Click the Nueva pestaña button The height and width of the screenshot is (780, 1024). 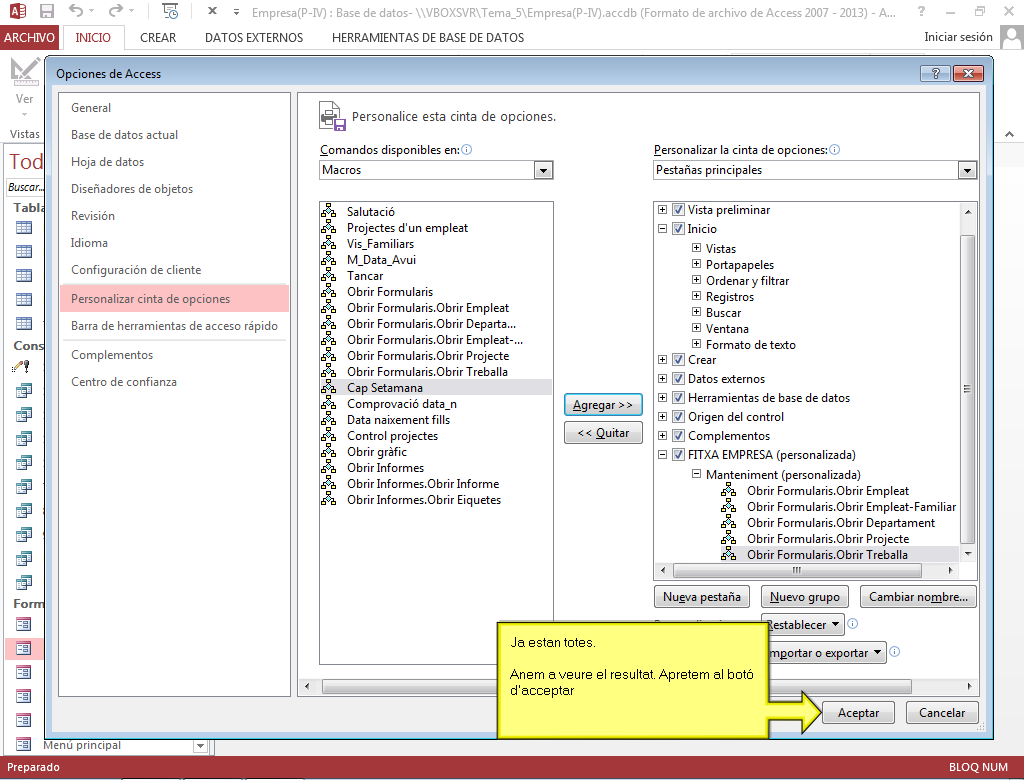[701, 596]
